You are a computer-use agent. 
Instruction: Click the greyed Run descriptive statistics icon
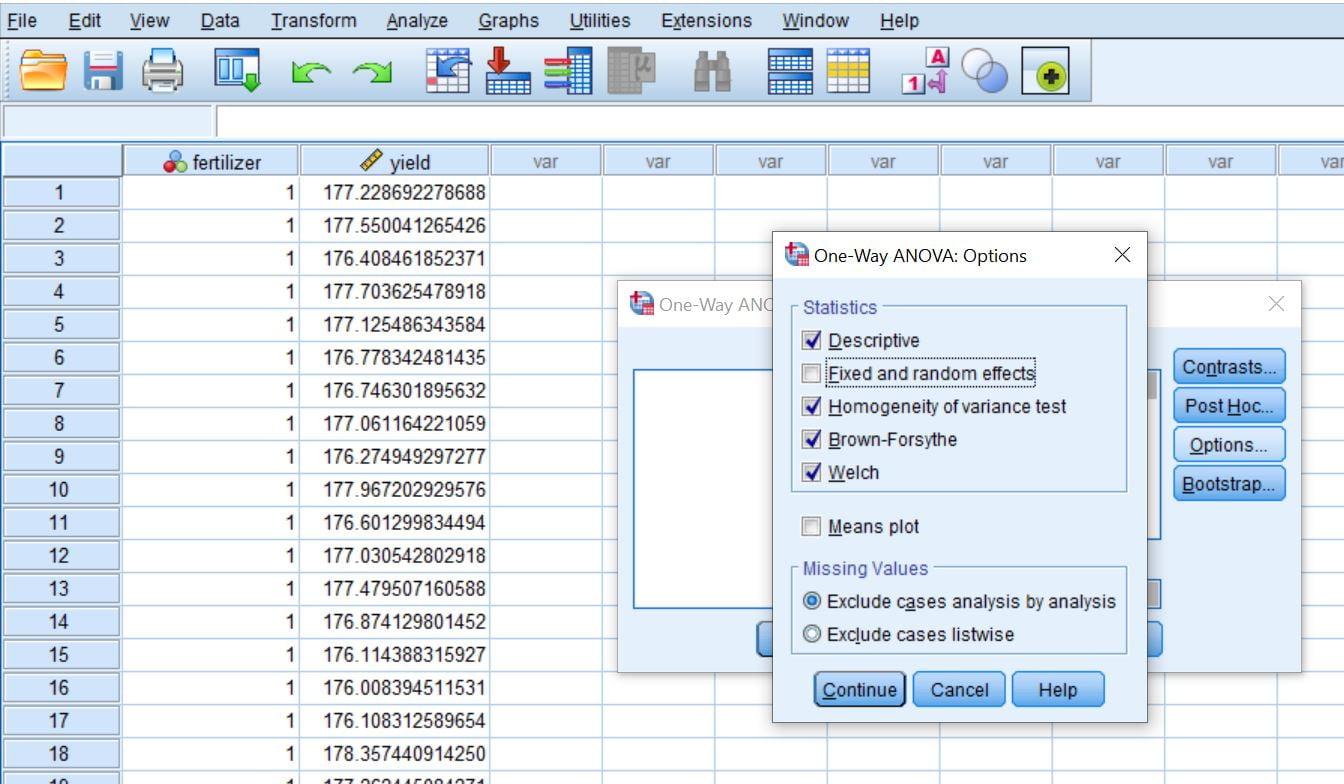(630, 73)
